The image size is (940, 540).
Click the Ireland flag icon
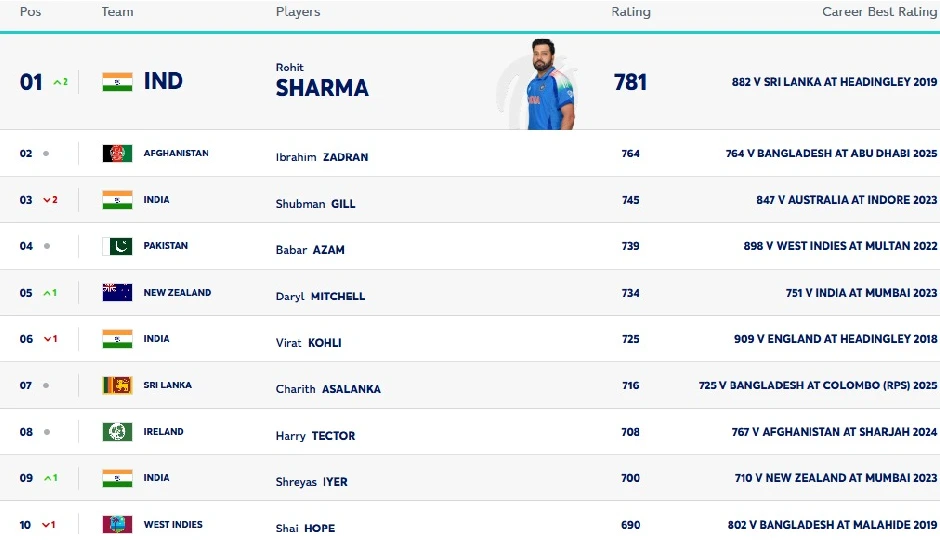[x=117, y=432]
